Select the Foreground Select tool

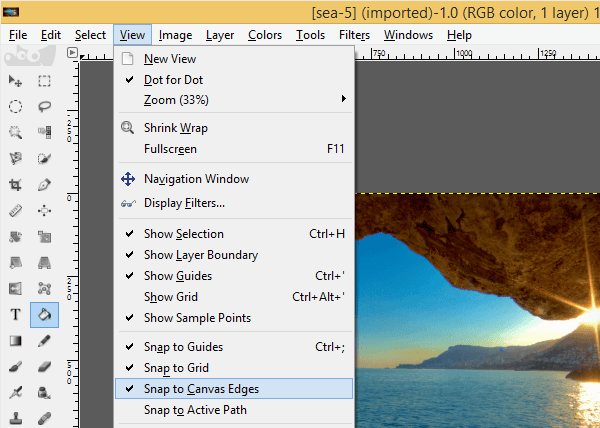[x=44, y=158]
